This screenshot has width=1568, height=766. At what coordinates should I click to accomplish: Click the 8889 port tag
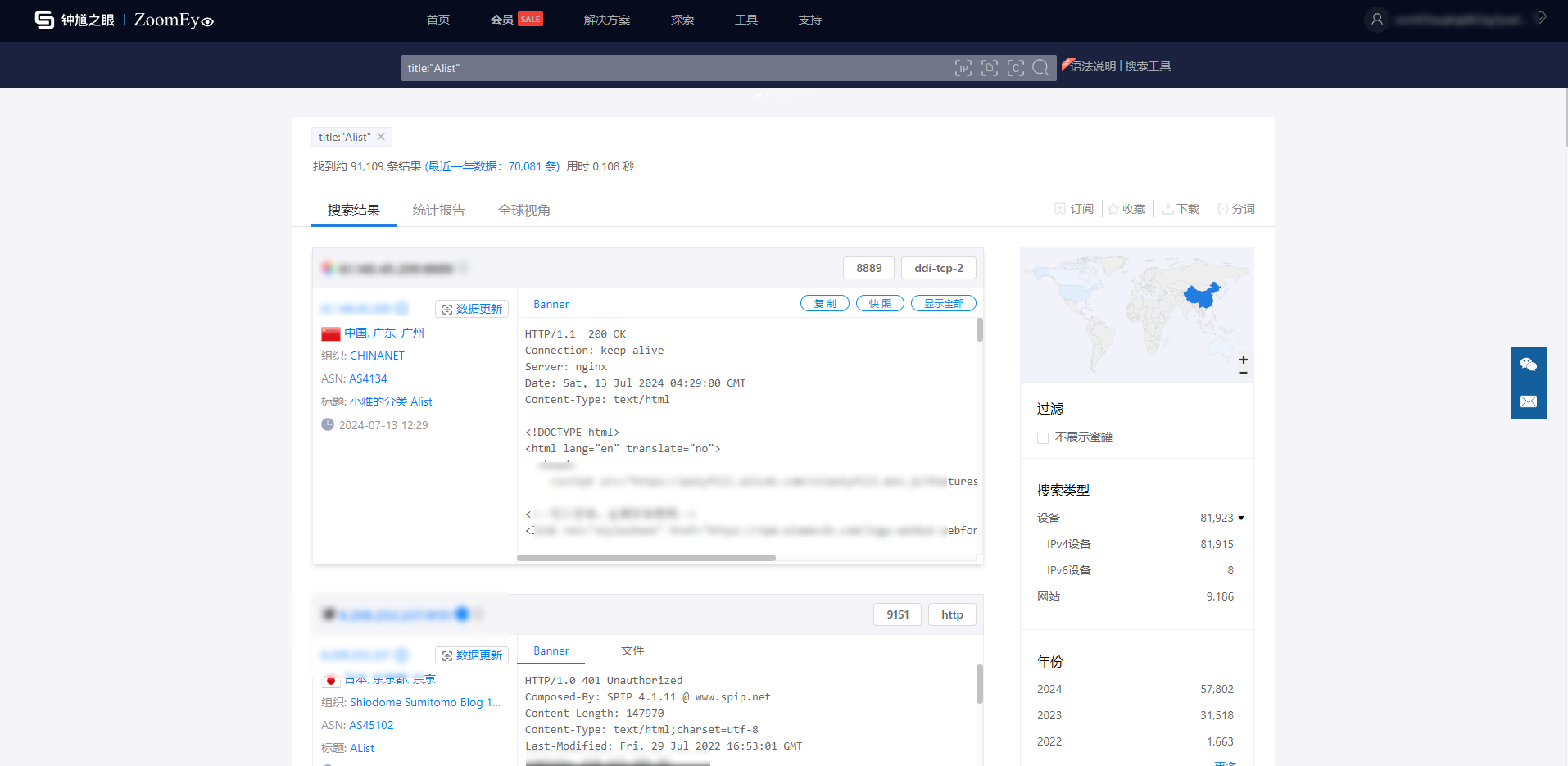pyautogui.click(x=869, y=268)
